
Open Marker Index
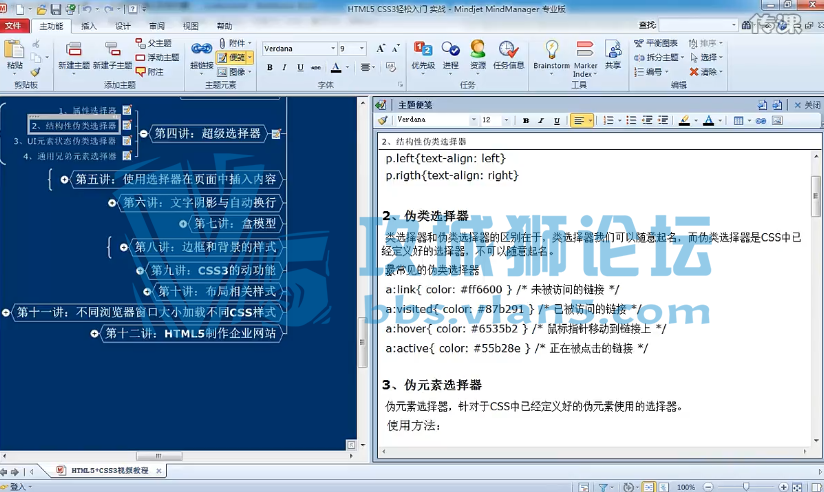pyautogui.click(x=585, y=49)
